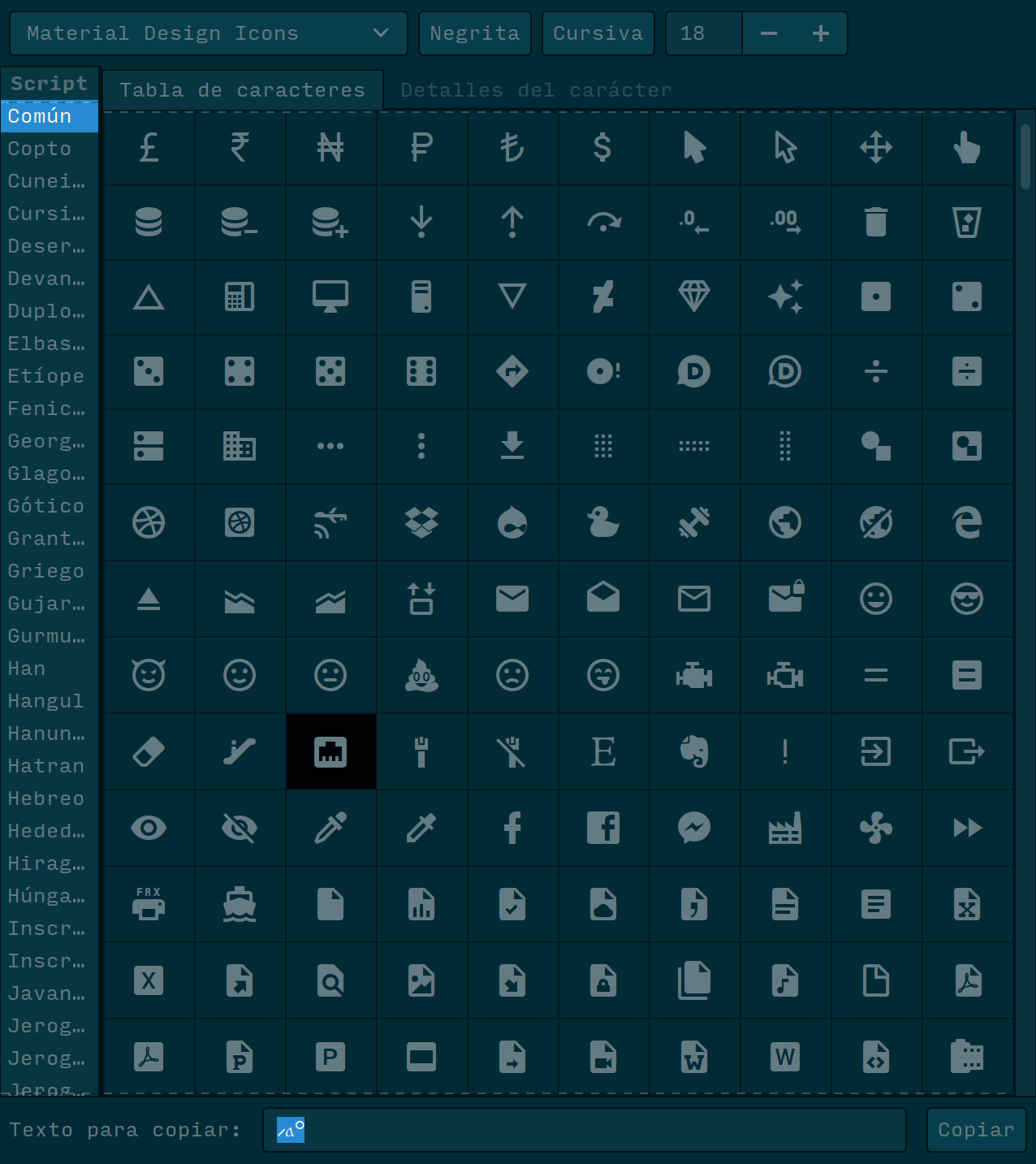Click the PDF file icon
1036x1164 pixels.
pos(968,980)
